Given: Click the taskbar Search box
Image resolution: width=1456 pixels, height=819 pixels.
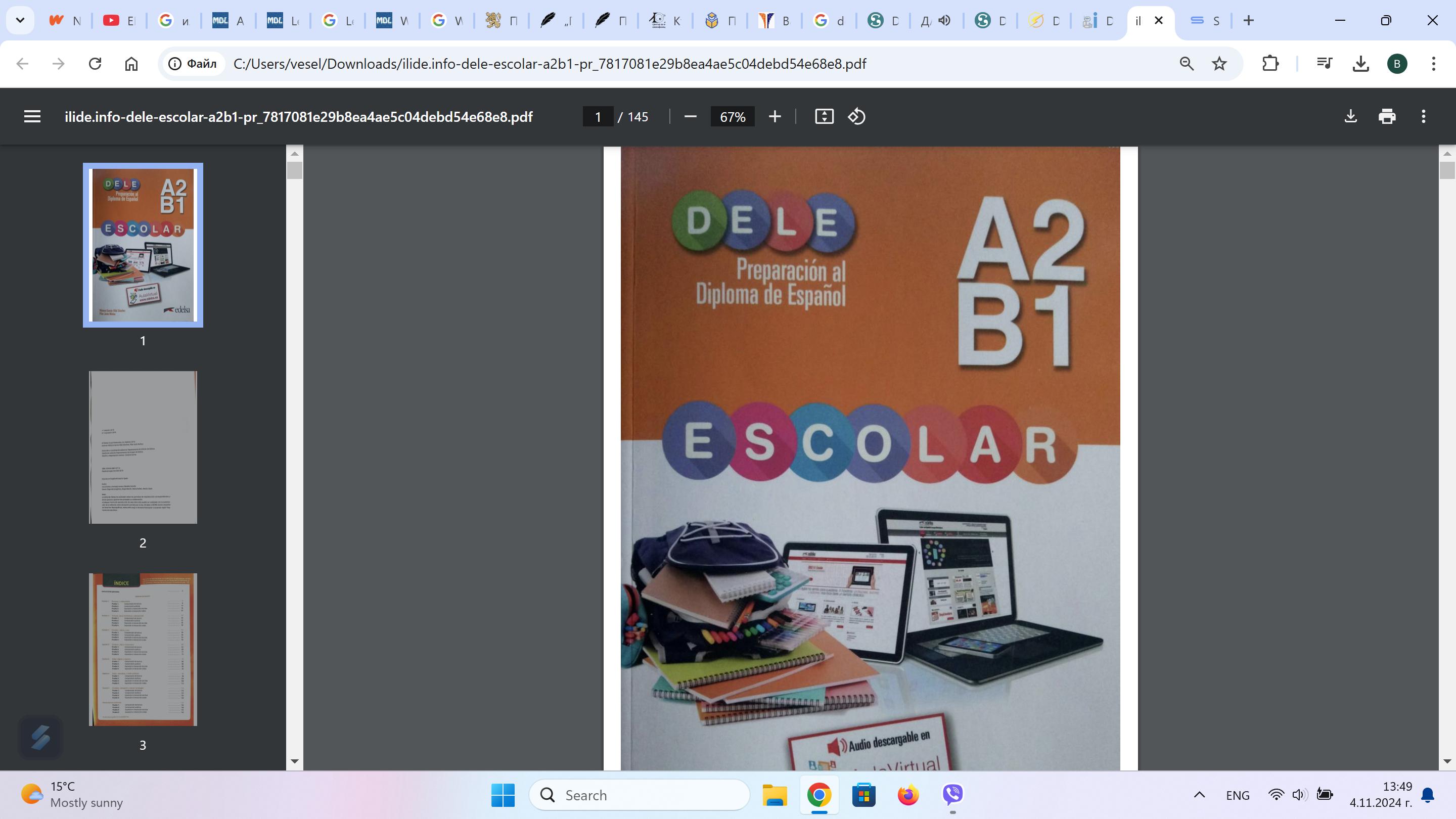Looking at the screenshot, I should click(639, 795).
